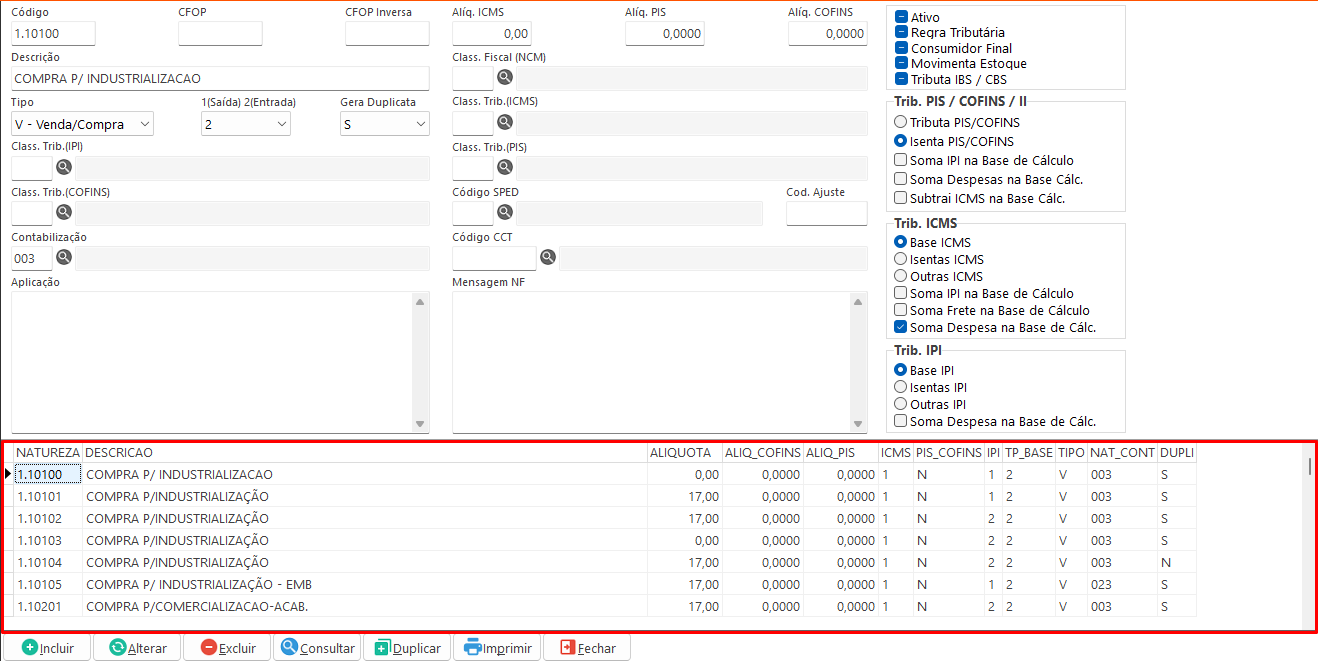Open lookup for Class. Trib.(COFINS) field

pos(64,212)
